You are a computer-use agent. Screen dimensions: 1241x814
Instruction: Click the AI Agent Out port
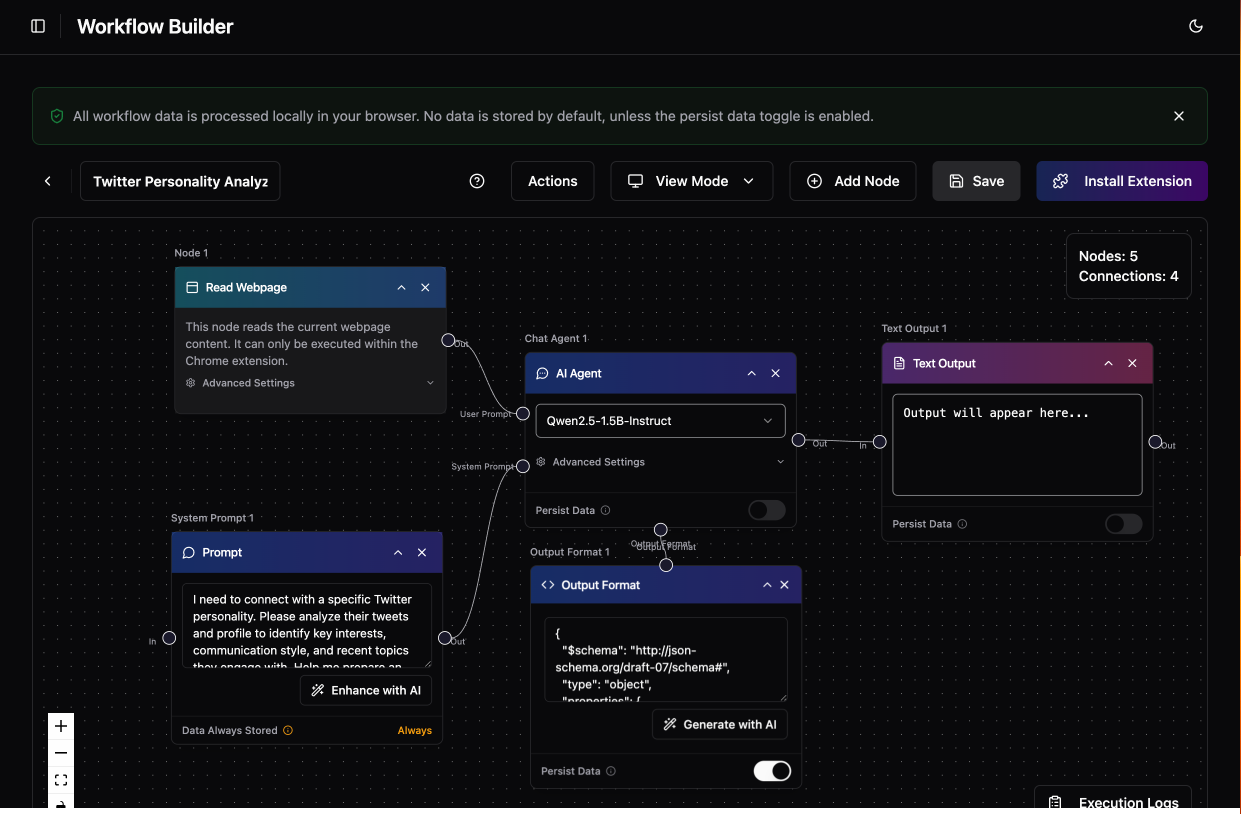[x=798, y=440]
